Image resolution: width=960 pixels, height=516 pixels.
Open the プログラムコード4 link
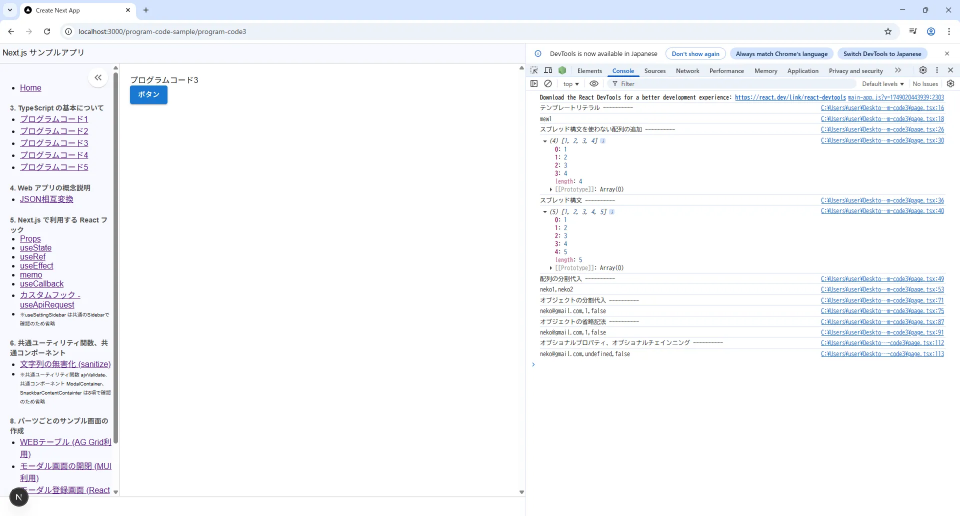pyautogui.click(x=54, y=155)
